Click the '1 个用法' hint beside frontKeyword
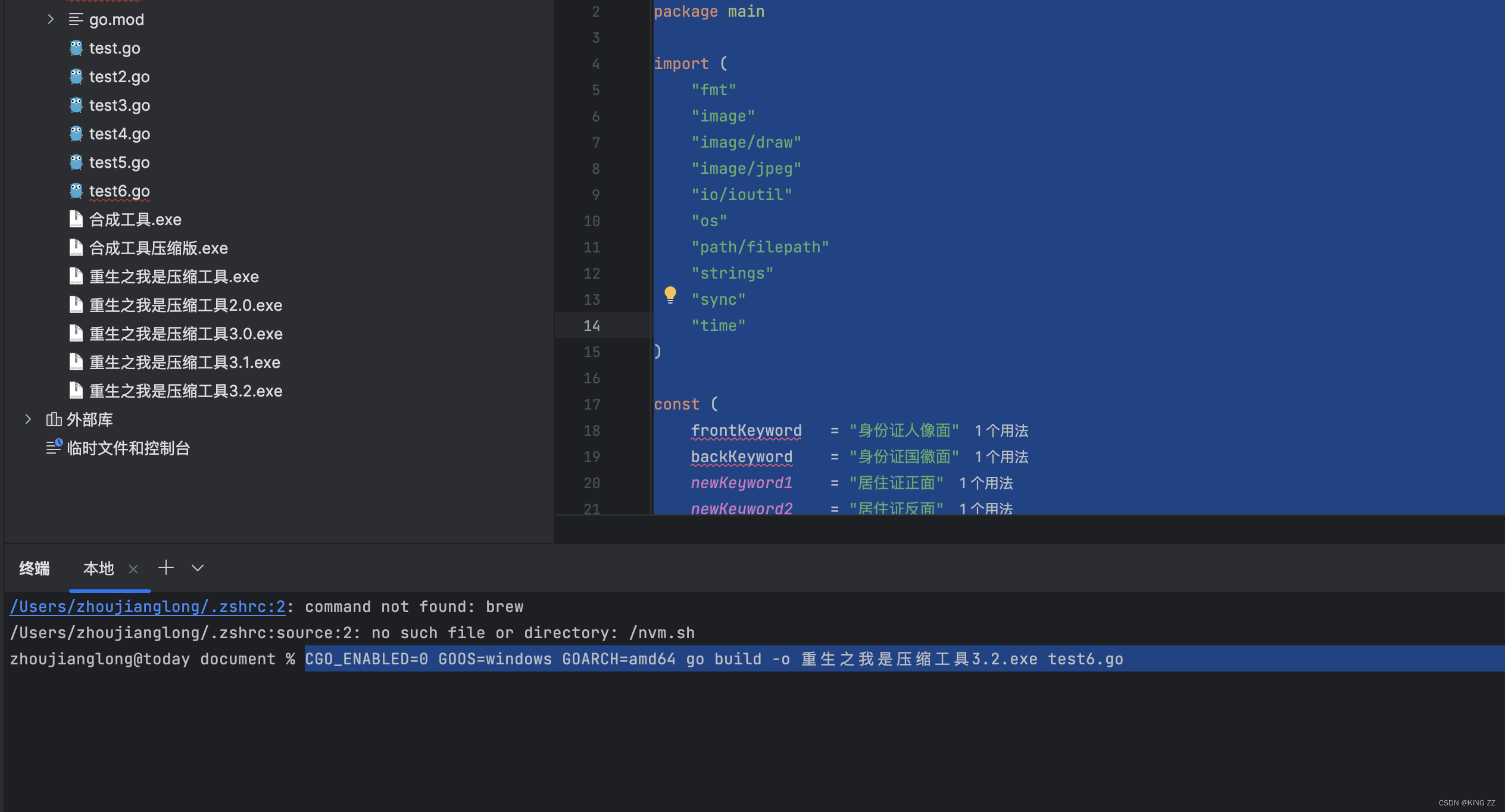 (1001, 431)
